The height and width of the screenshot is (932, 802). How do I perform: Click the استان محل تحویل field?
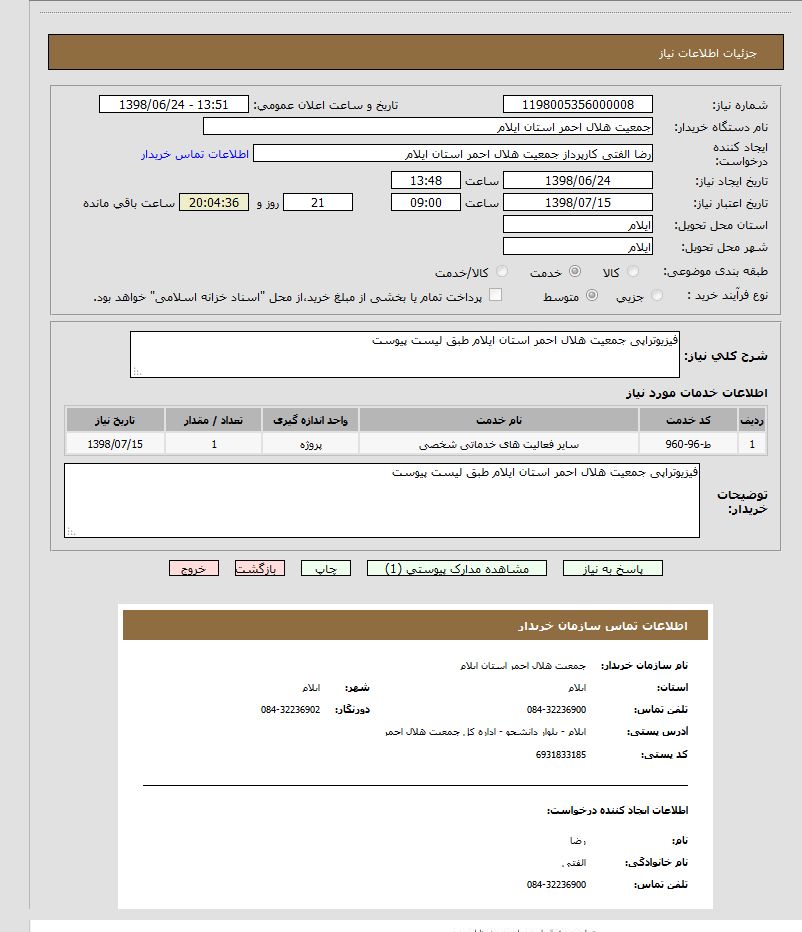tap(577, 225)
